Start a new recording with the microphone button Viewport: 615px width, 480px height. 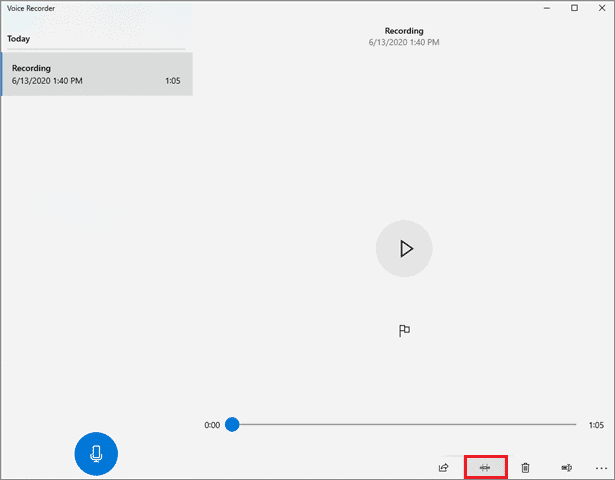point(96,454)
